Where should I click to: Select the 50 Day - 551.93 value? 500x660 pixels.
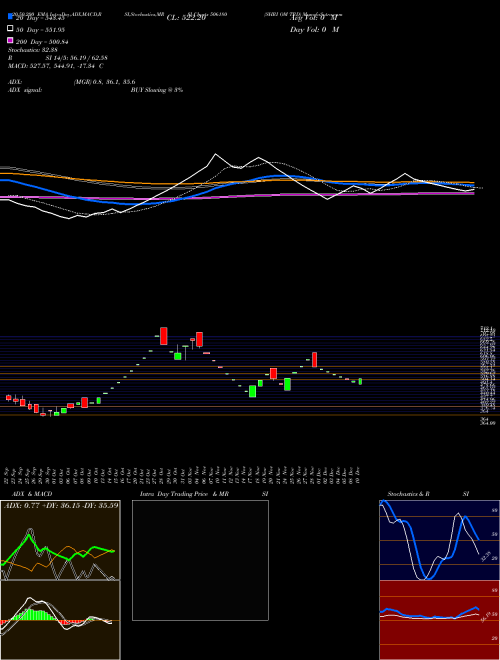[40, 30]
